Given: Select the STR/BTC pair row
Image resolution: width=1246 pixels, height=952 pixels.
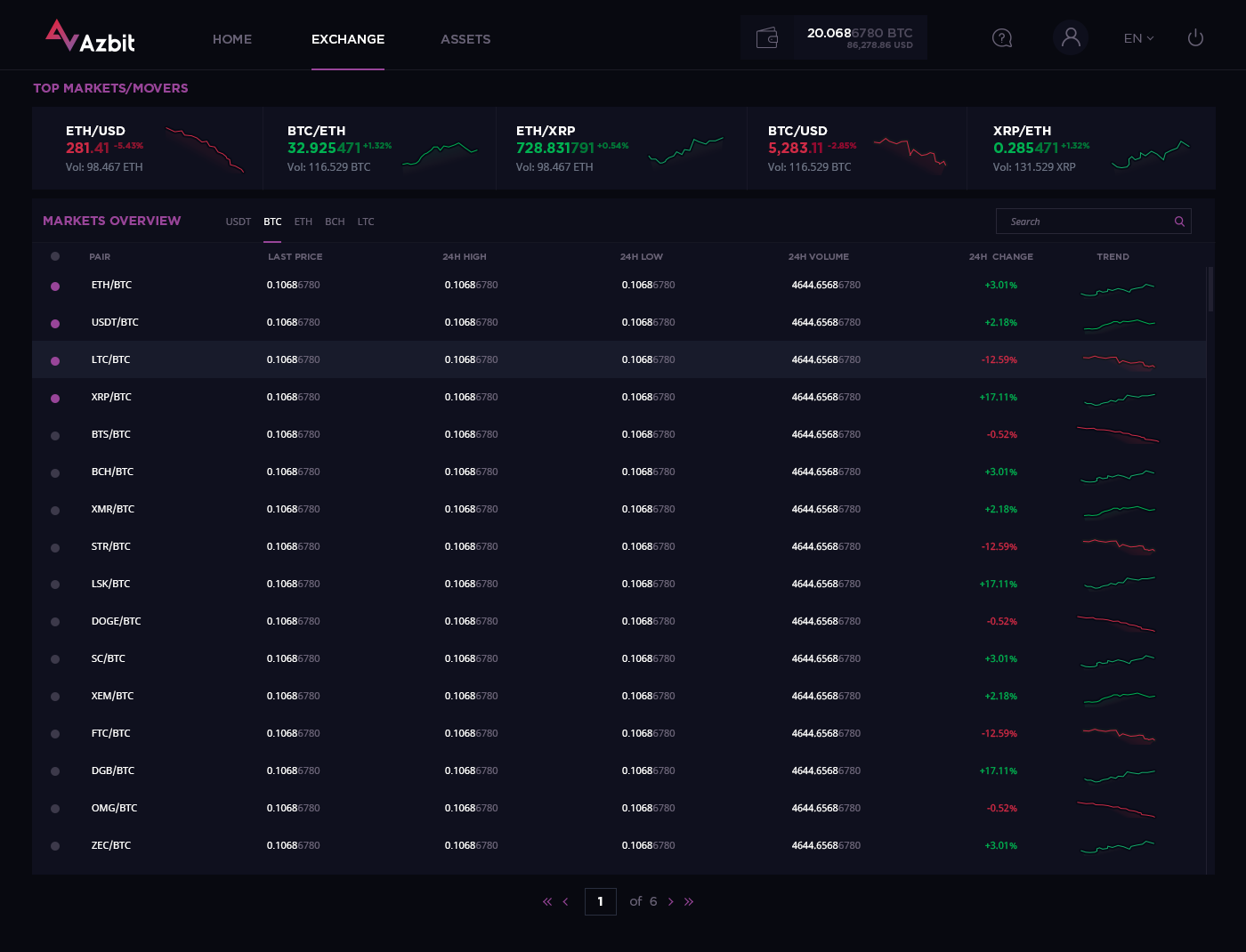Looking at the screenshot, I should click(x=619, y=546).
